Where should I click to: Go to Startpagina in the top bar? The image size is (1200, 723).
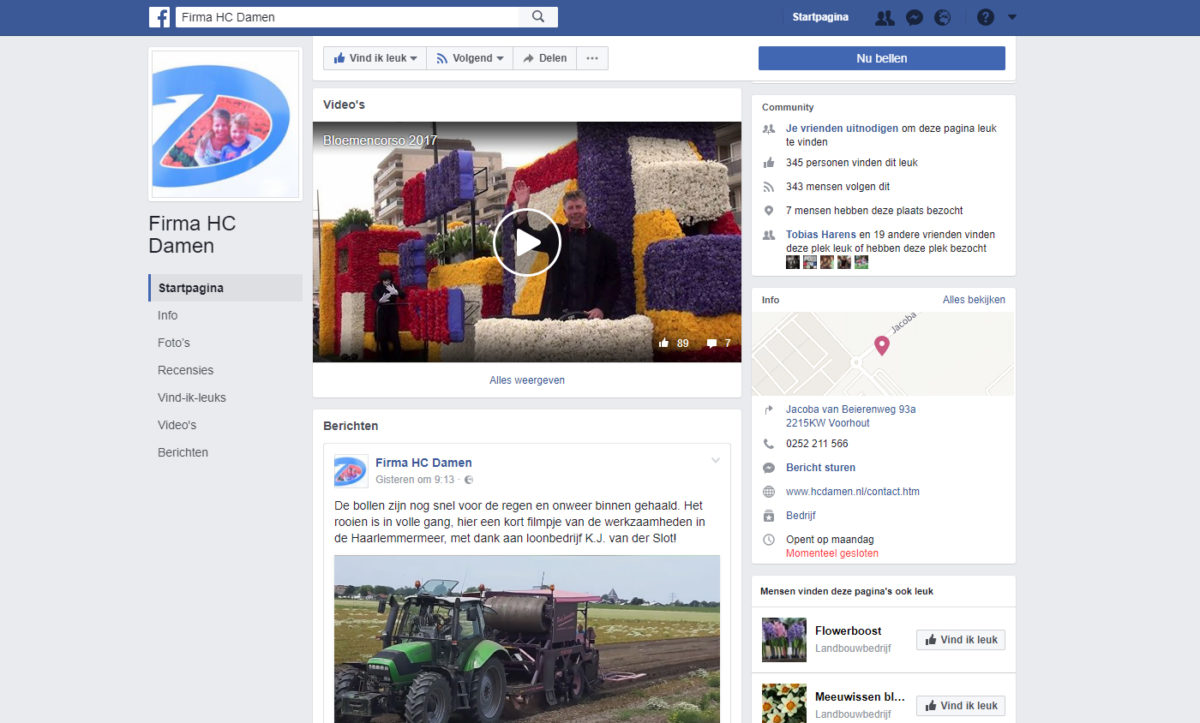click(820, 17)
